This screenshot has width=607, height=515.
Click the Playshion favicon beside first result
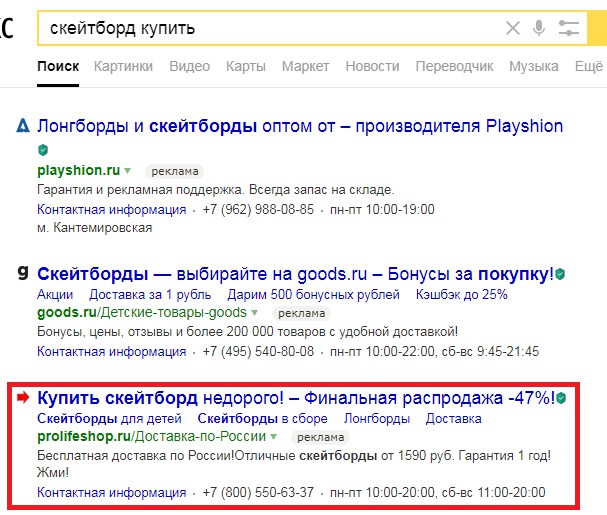click(x=23, y=126)
